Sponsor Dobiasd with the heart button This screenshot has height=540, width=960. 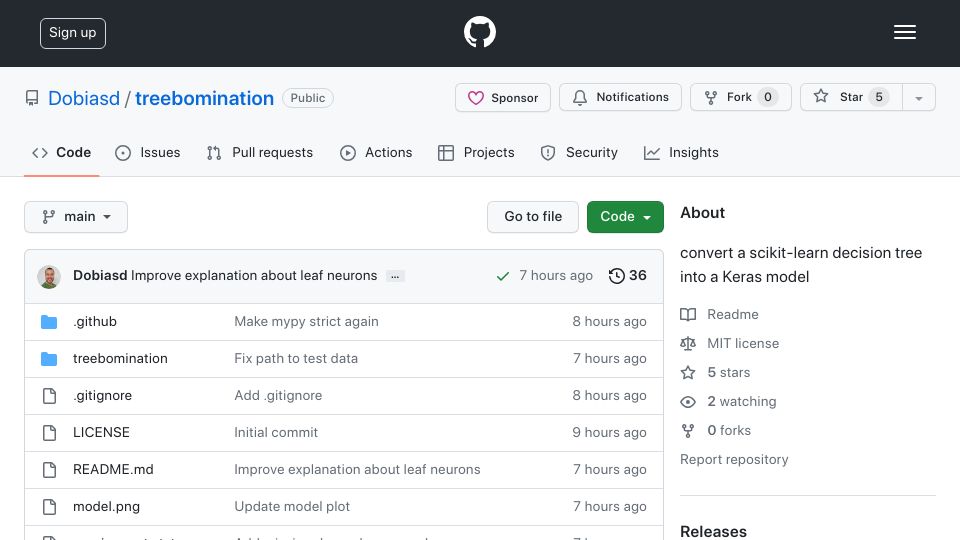(x=503, y=98)
